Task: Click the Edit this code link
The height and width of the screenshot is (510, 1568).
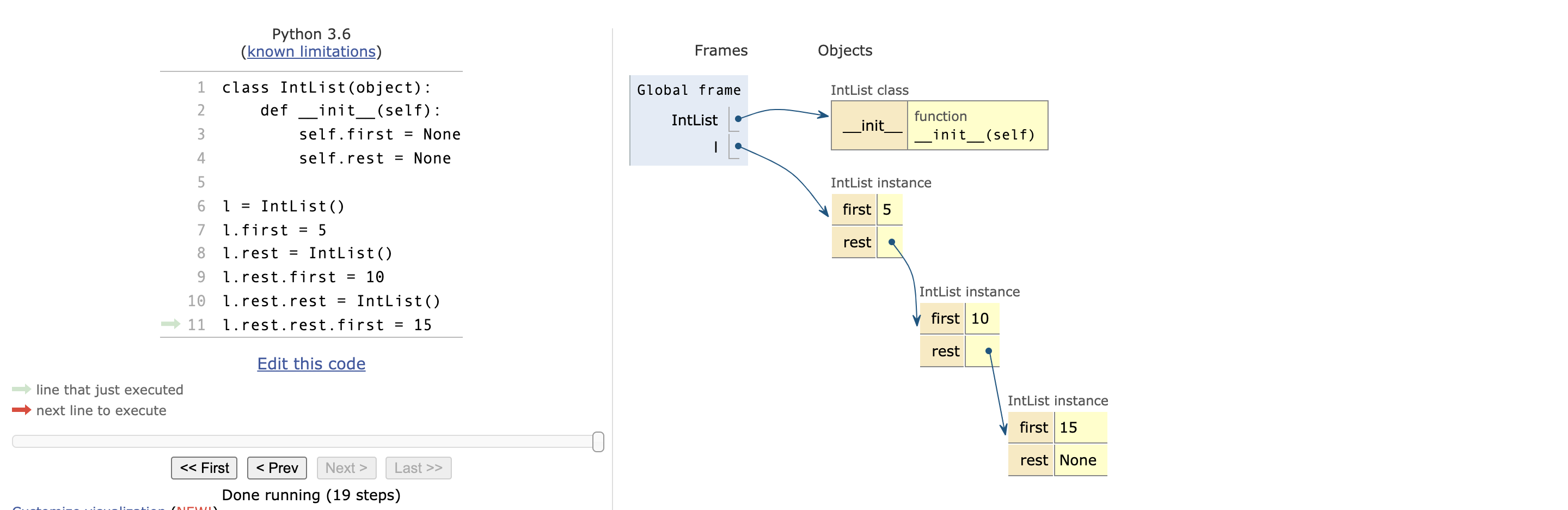Action: click(x=311, y=364)
